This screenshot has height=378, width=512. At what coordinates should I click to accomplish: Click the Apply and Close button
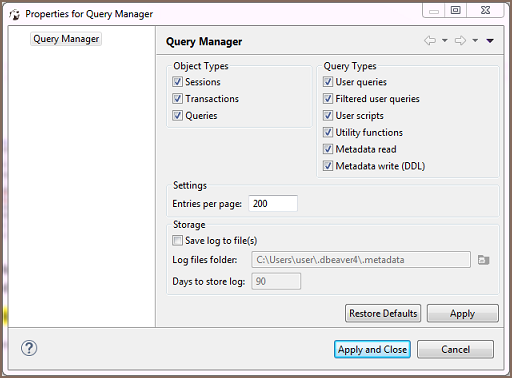click(x=372, y=349)
